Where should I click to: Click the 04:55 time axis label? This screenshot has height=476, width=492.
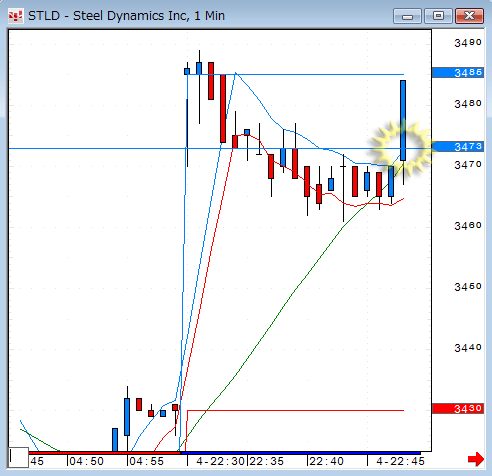click(147, 461)
